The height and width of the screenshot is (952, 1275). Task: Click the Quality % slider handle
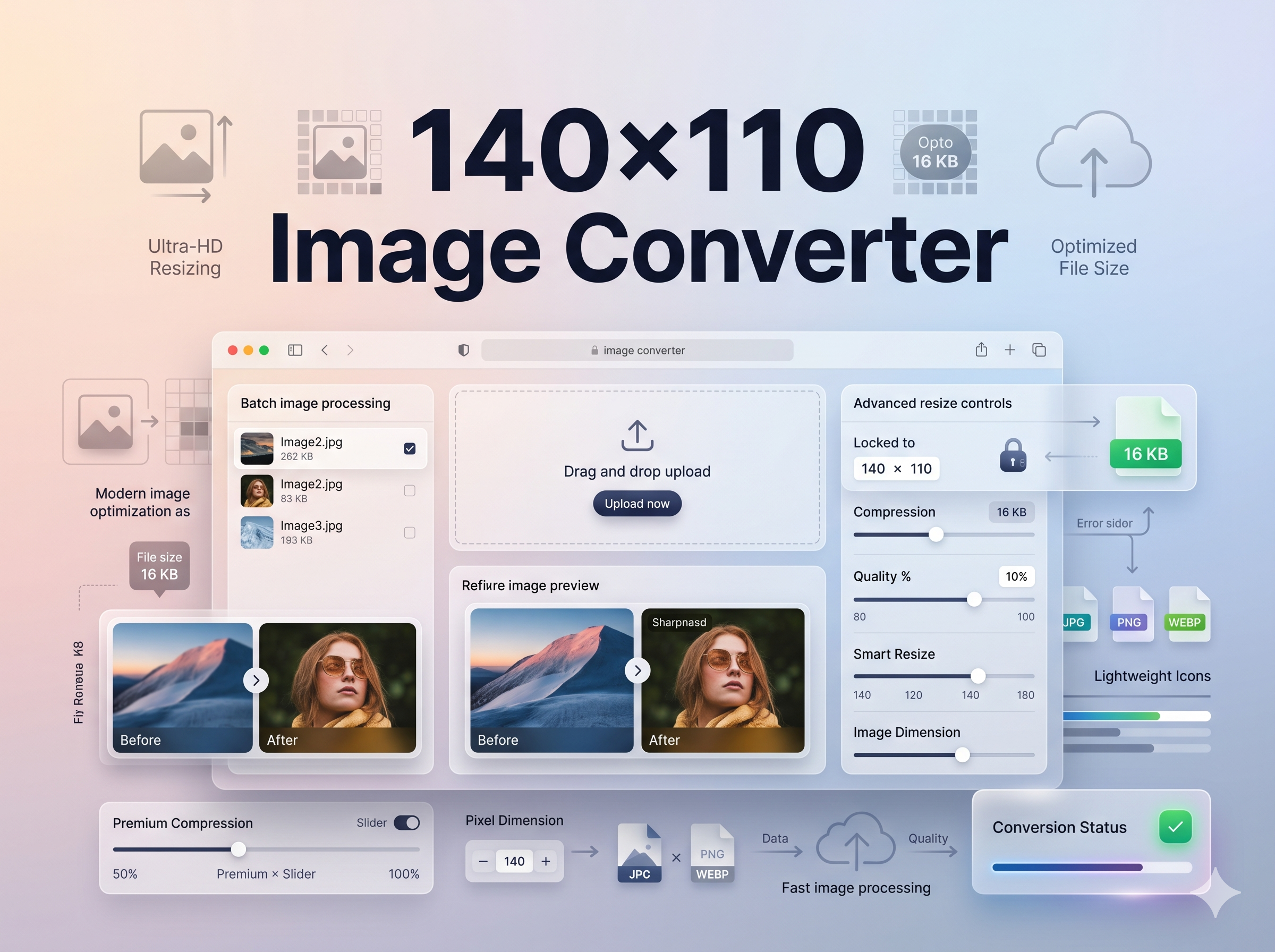click(974, 599)
